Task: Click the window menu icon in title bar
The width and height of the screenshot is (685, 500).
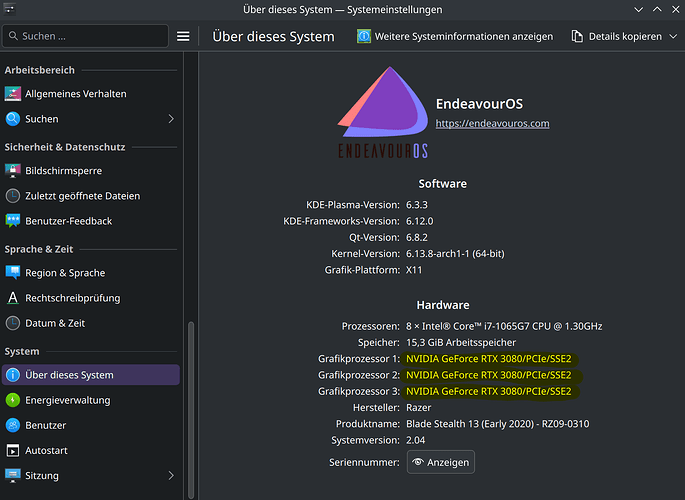Action: [x=10, y=9]
